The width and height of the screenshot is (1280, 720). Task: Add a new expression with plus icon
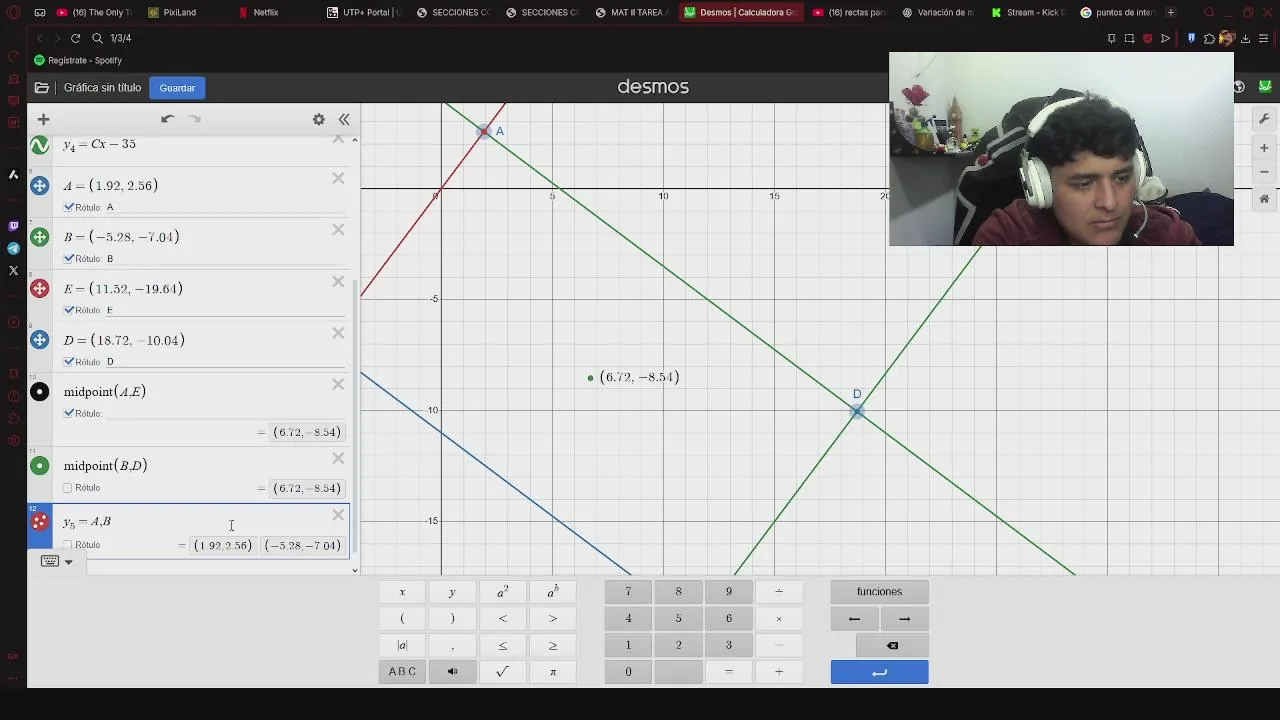[43, 119]
